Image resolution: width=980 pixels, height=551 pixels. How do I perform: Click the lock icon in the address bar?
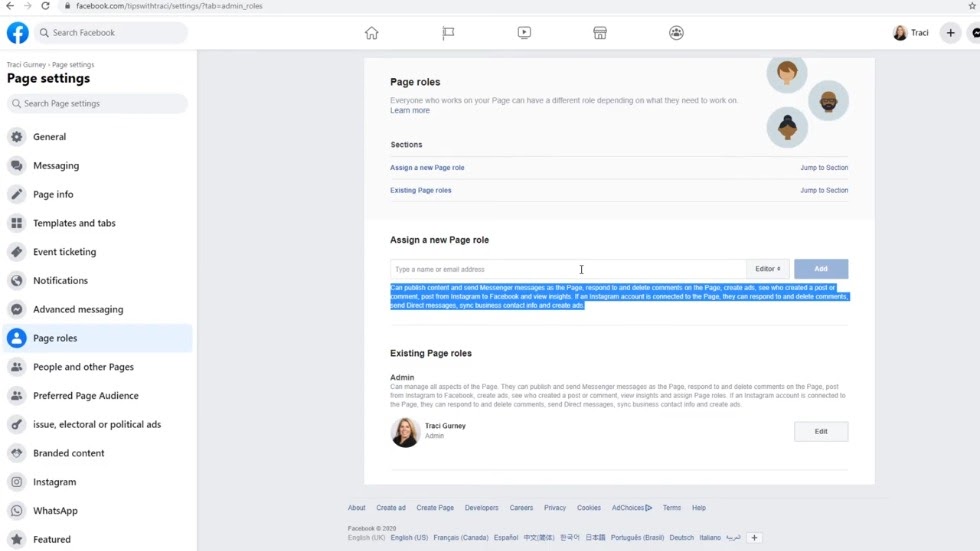(68, 6)
